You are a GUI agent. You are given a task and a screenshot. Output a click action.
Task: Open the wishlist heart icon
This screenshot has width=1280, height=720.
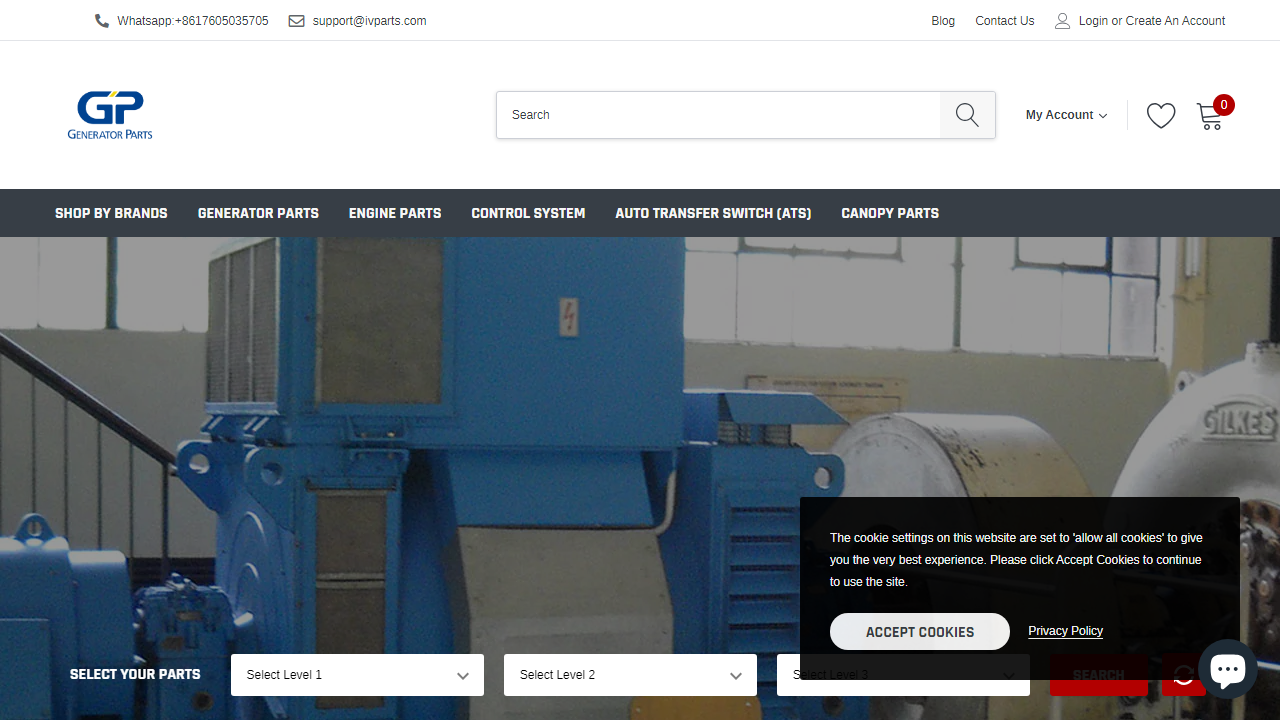pyautogui.click(x=1161, y=116)
